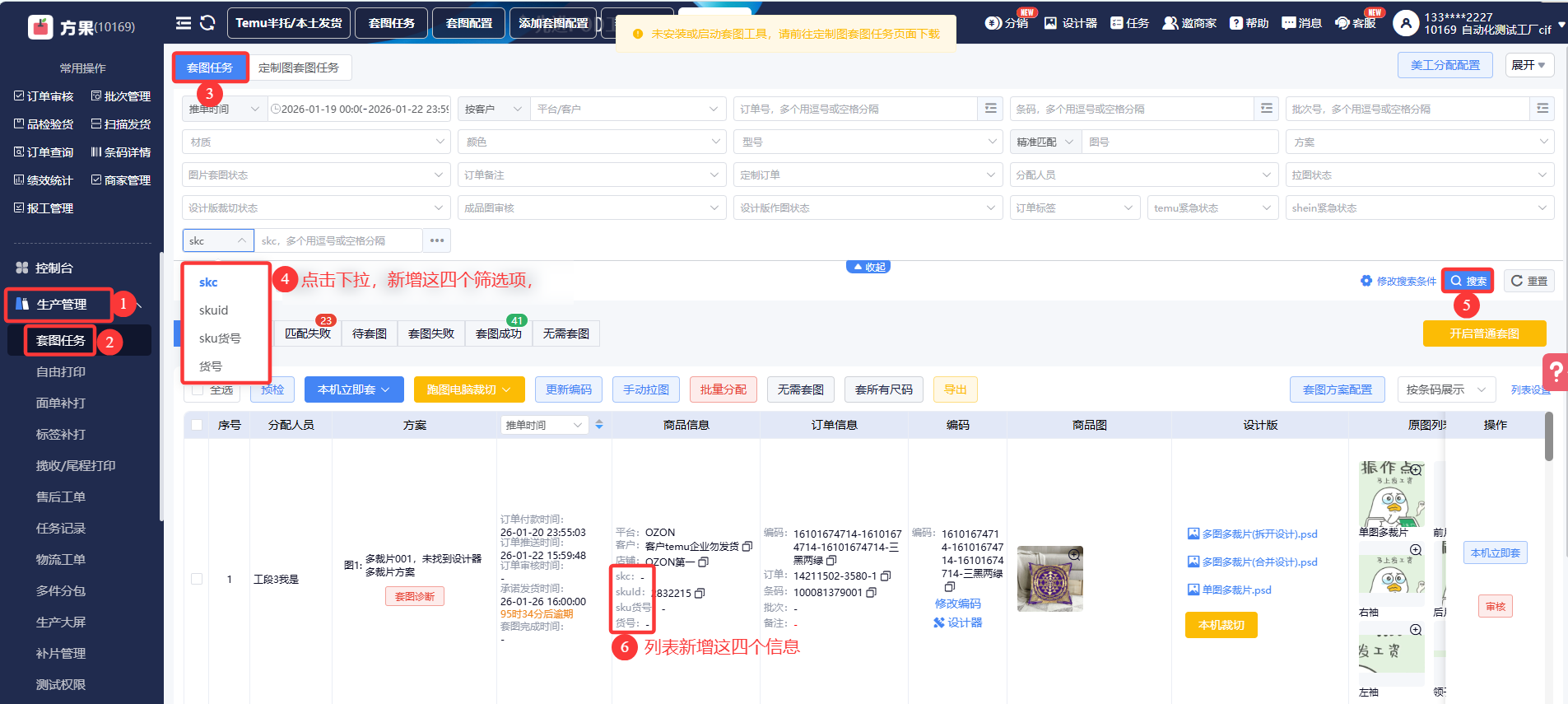Click the 重置 reset button
Screen dimensions: 1568x704
coord(1529,281)
